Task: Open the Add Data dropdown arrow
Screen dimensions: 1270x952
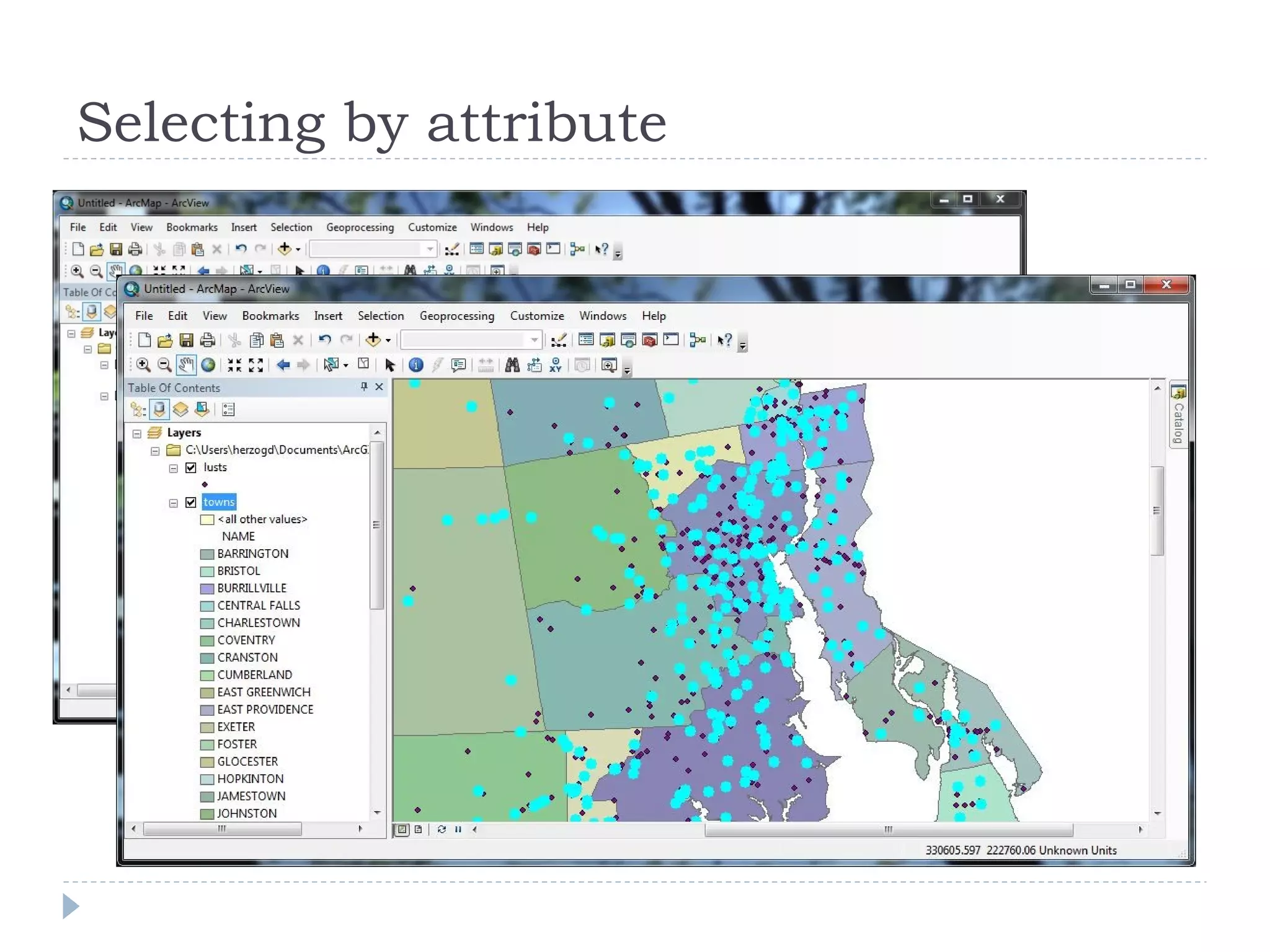Action: click(388, 340)
